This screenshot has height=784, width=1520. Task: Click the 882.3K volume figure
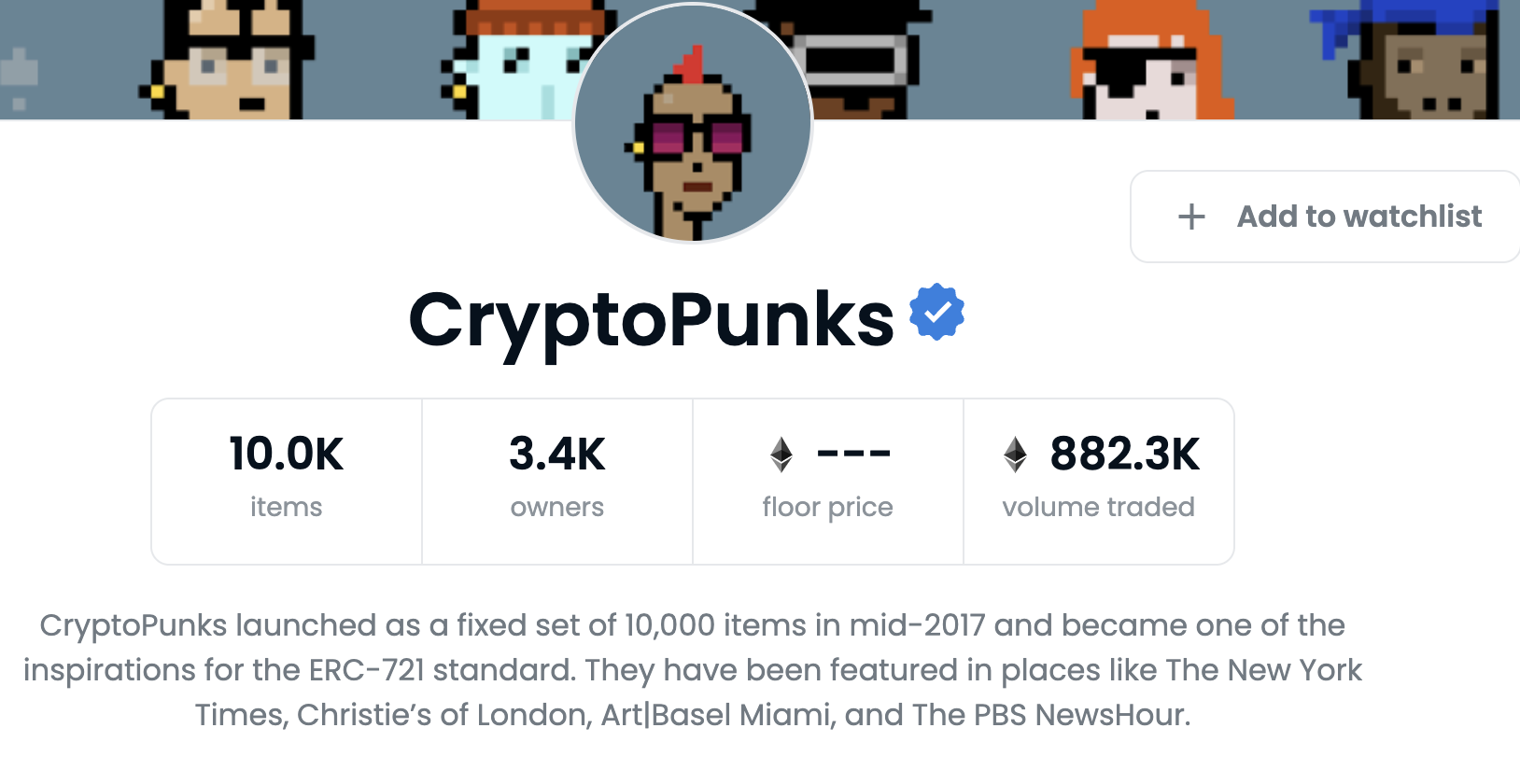click(1124, 455)
